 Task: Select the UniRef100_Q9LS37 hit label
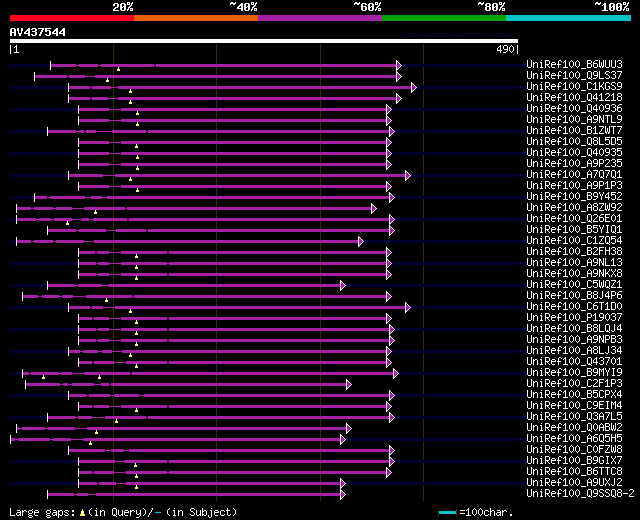[x=574, y=76]
